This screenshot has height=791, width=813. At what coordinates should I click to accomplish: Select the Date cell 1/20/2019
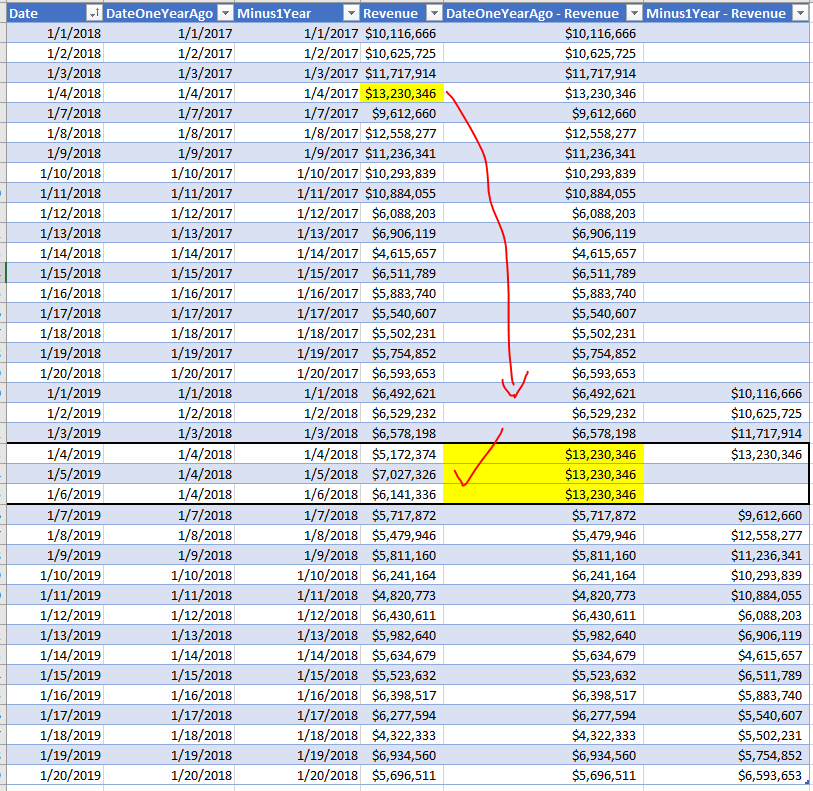(x=55, y=775)
